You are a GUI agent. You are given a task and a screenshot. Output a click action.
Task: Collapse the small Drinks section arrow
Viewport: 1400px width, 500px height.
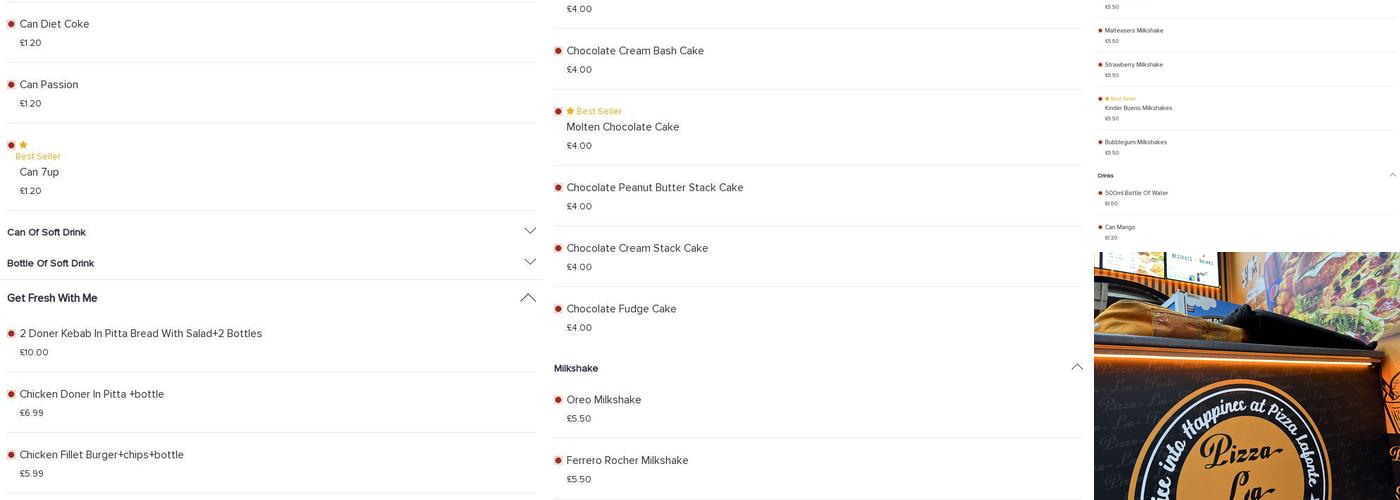(1392, 175)
